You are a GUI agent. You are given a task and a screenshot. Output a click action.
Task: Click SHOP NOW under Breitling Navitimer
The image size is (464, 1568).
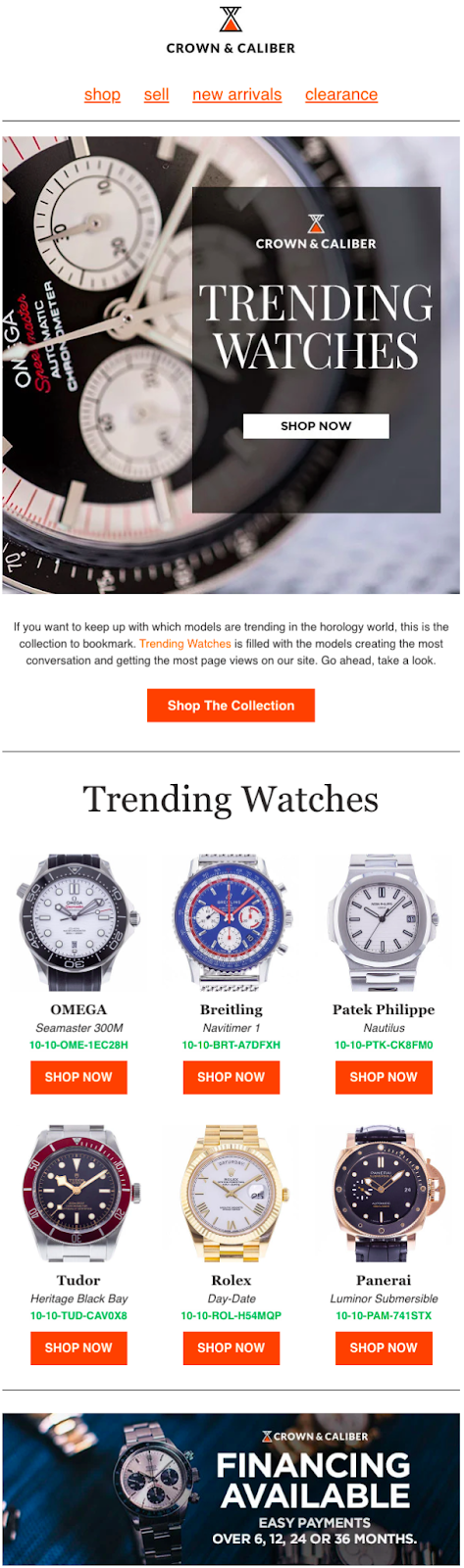(231, 1077)
